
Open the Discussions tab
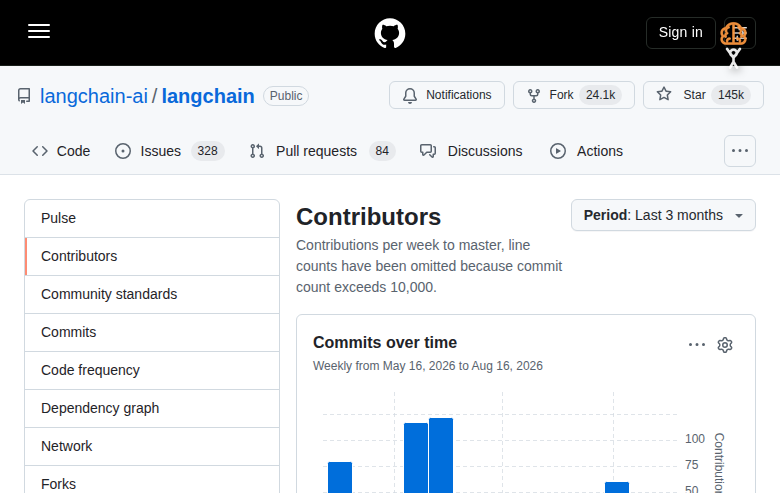(471, 151)
